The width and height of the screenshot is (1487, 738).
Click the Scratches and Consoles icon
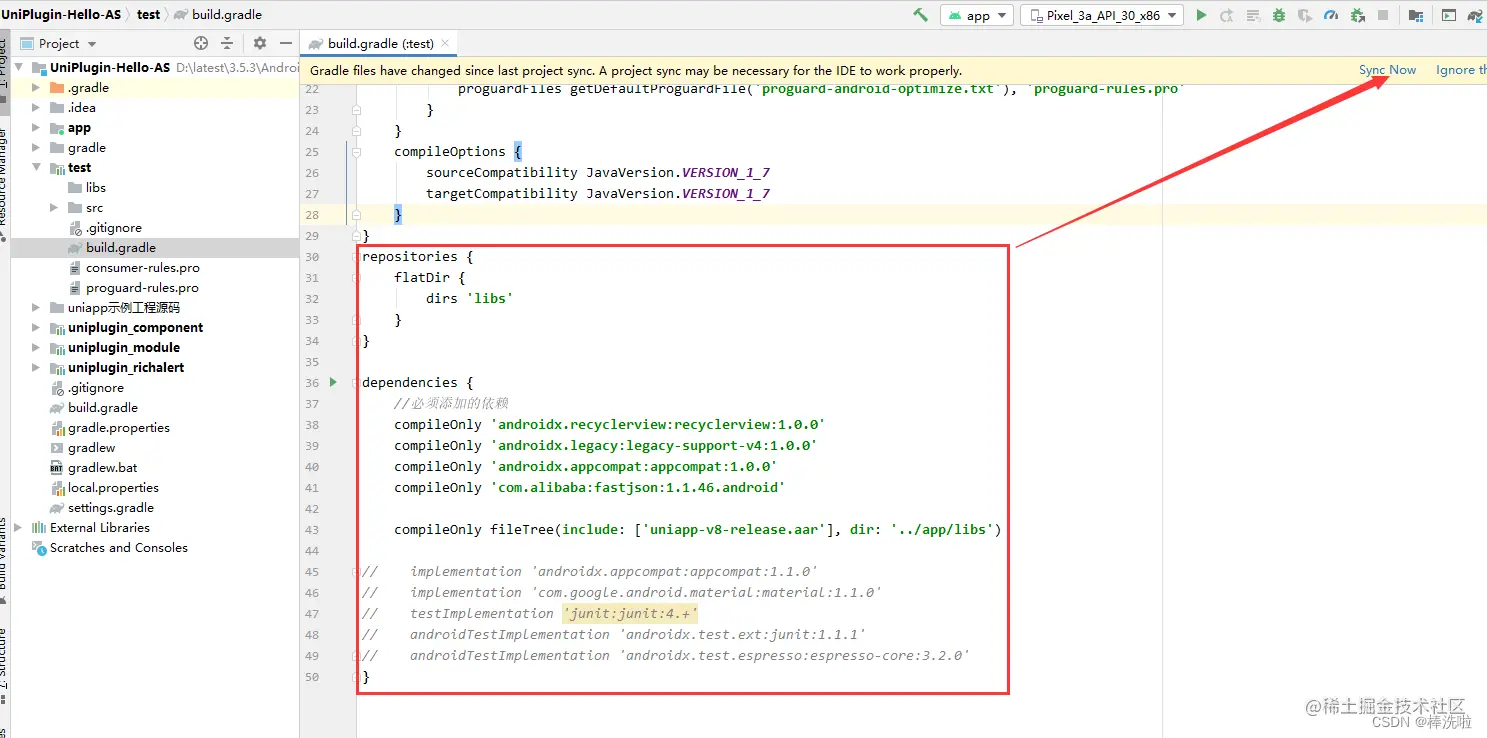click(x=39, y=547)
